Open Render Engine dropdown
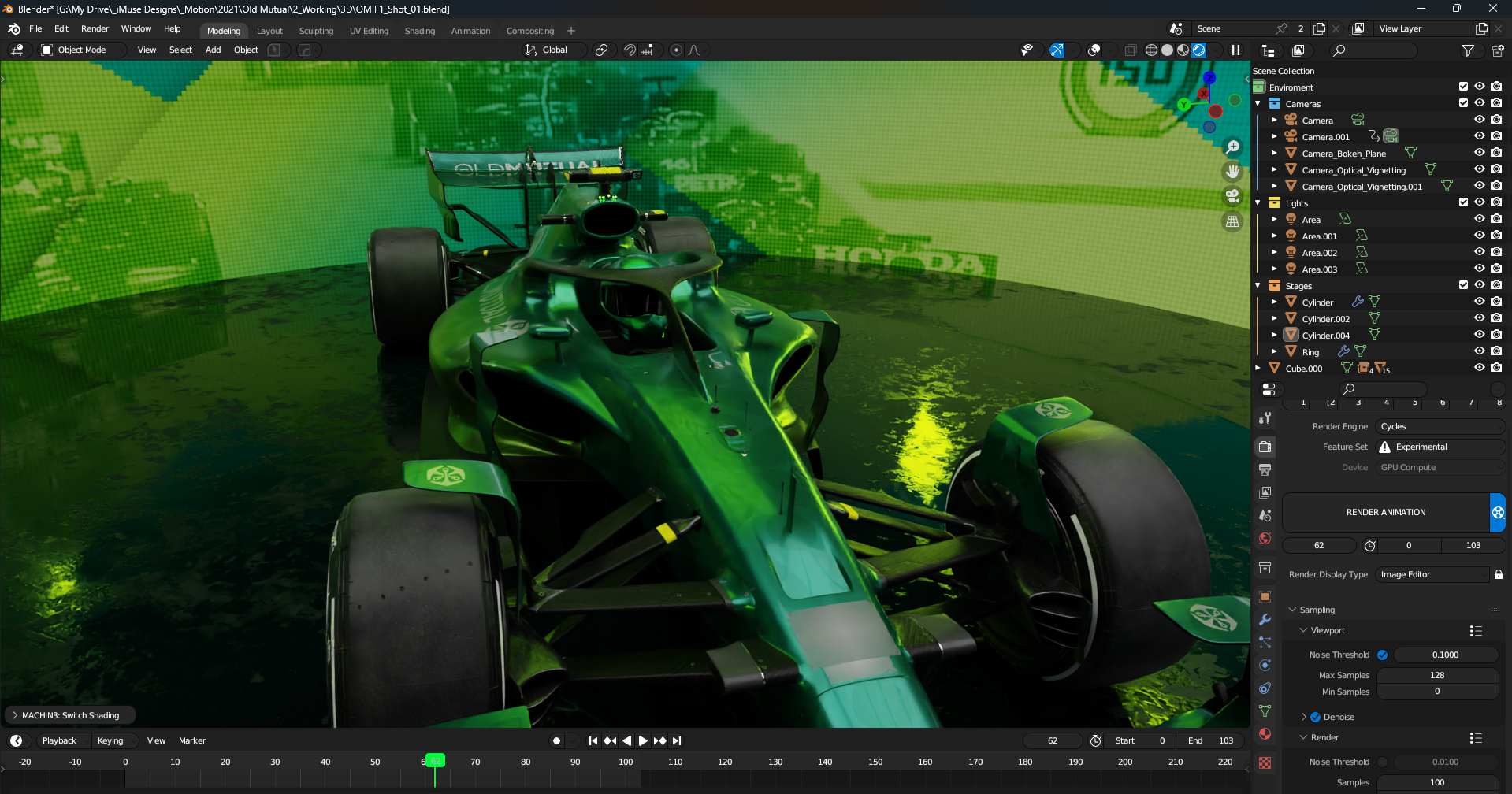Viewport: 1512px width, 794px height. click(1440, 426)
